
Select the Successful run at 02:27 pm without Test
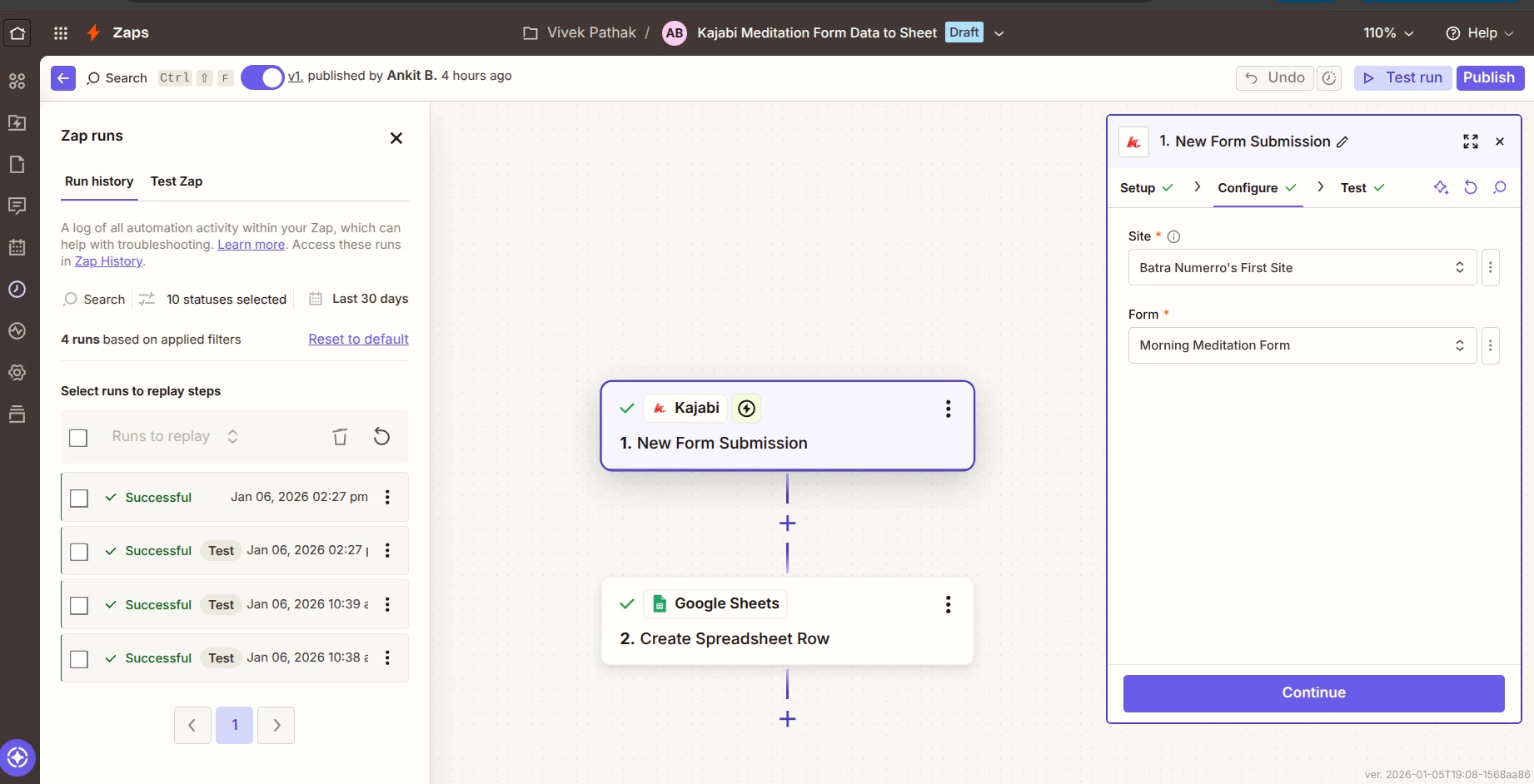(79, 498)
